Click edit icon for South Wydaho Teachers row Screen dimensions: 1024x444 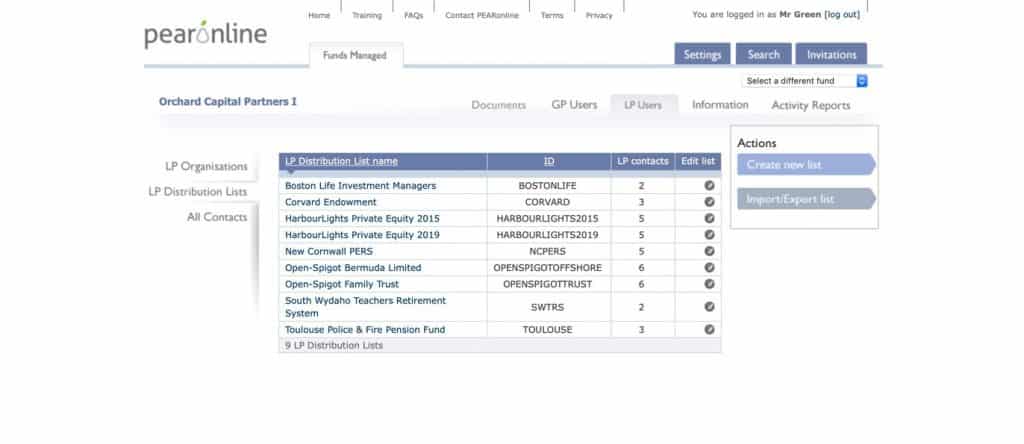click(x=709, y=306)
